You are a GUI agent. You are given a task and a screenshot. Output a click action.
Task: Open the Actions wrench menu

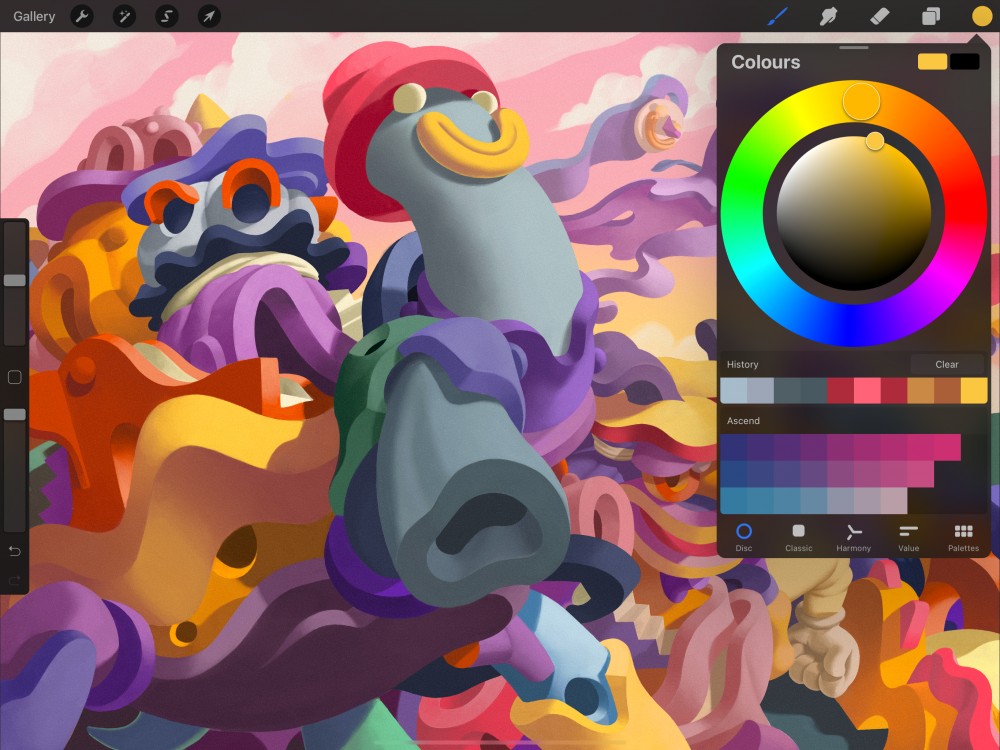coord(82,16)
